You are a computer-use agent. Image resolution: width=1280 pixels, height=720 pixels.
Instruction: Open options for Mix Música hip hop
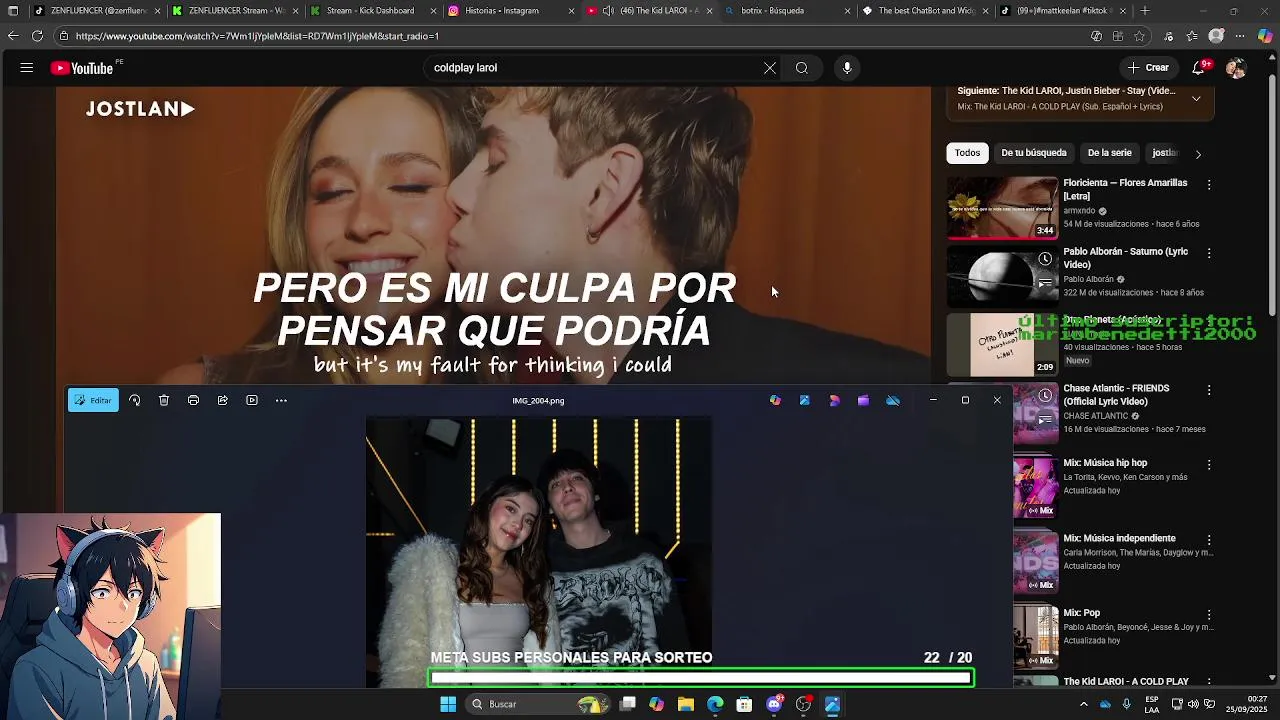click(1209, 465)
